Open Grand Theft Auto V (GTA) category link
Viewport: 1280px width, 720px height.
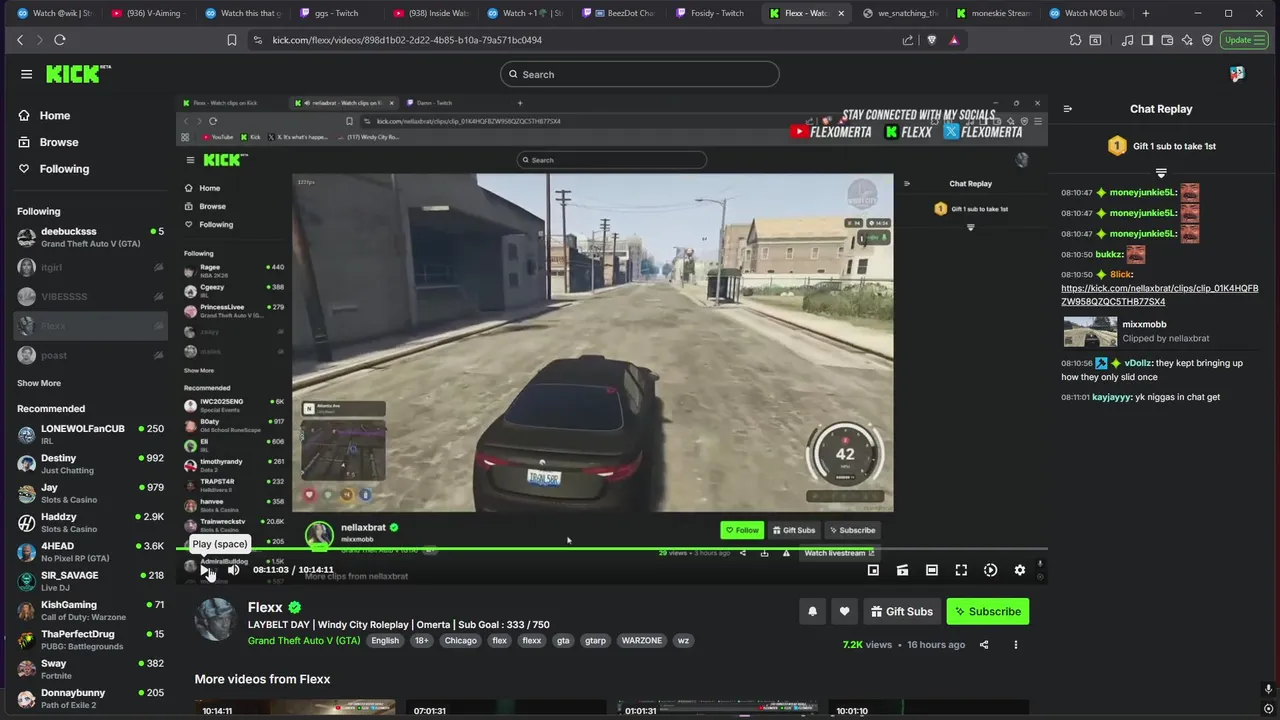[x=304, y=641]
